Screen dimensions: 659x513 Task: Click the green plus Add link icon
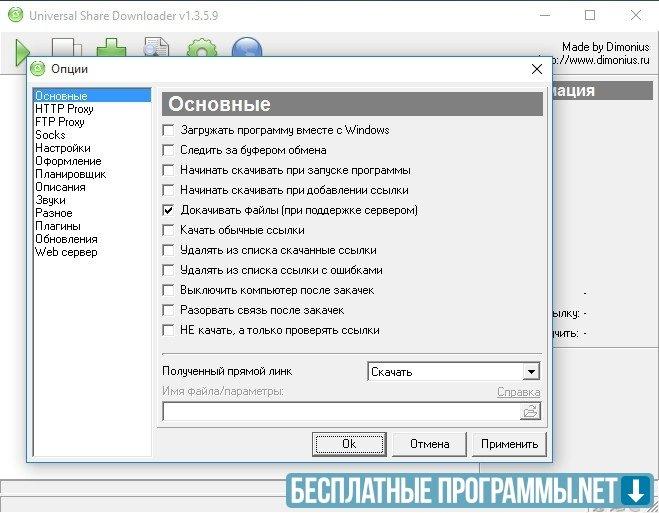111,47
